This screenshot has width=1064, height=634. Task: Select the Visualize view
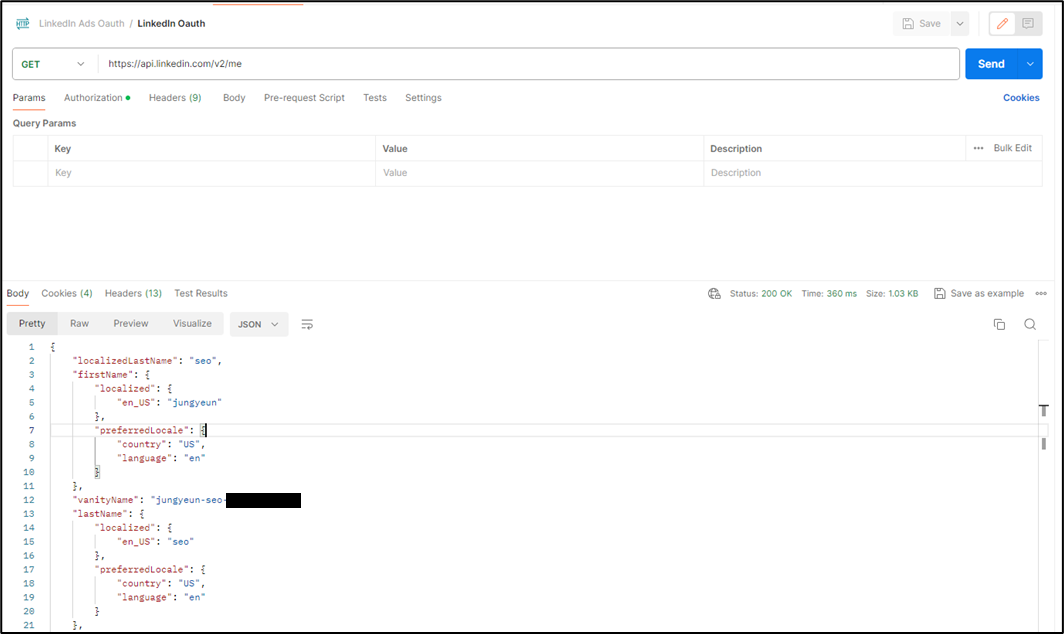192,324
